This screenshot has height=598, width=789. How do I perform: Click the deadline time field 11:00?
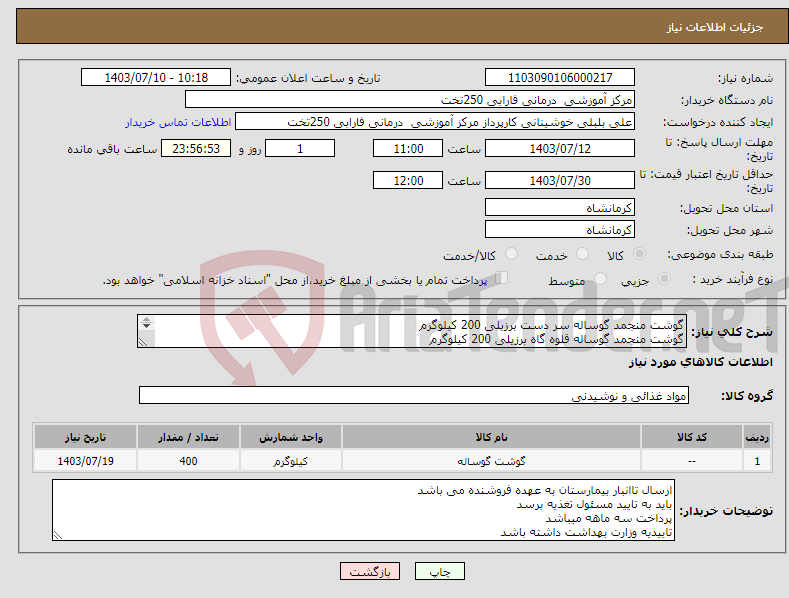click(x=408, y=148)
